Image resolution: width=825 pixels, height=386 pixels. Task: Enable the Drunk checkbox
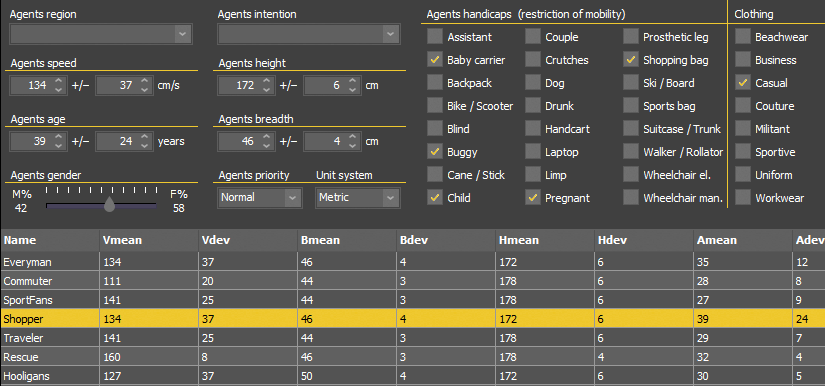click(x=533, y=106)
